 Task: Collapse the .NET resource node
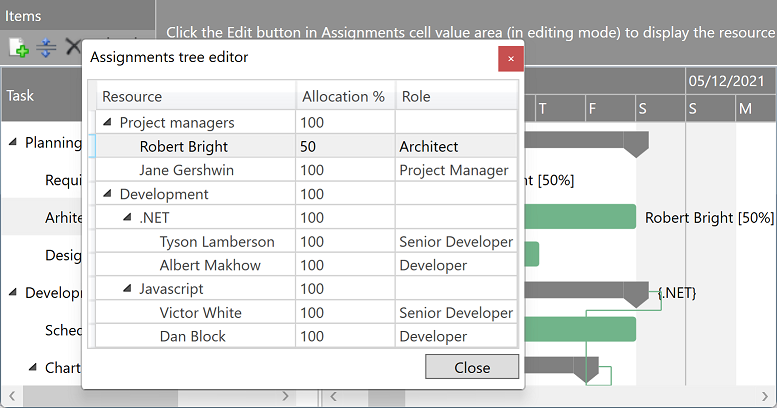(127, 218)
